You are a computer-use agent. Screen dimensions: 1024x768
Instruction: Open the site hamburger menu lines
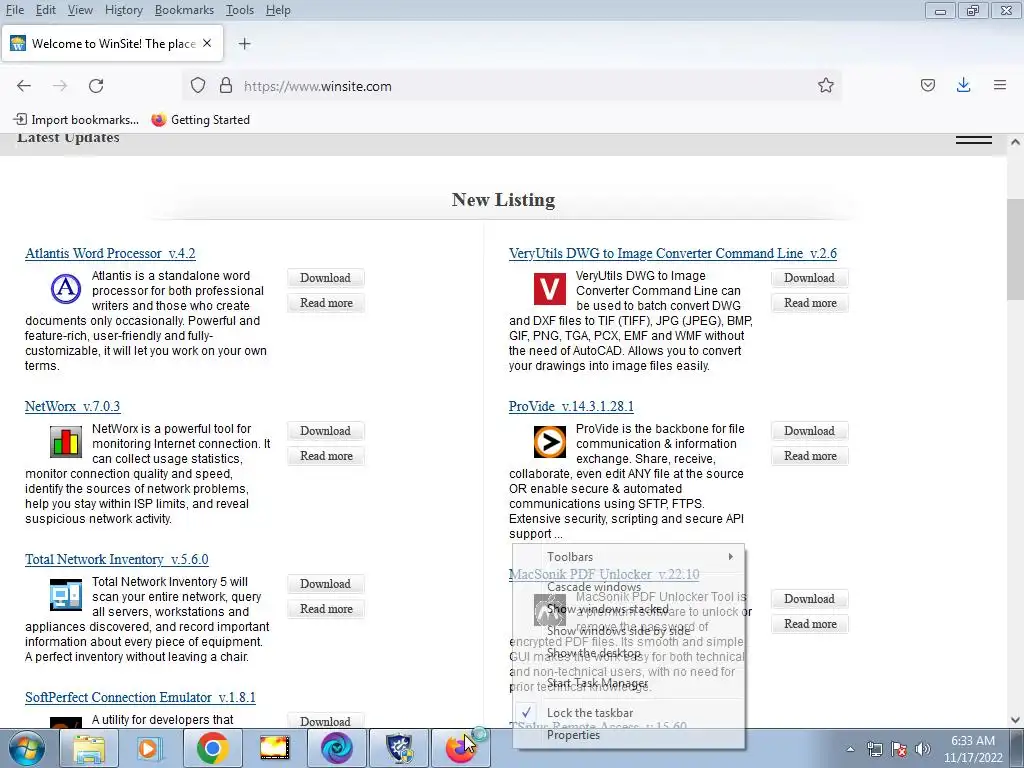[x=974, y=140]
